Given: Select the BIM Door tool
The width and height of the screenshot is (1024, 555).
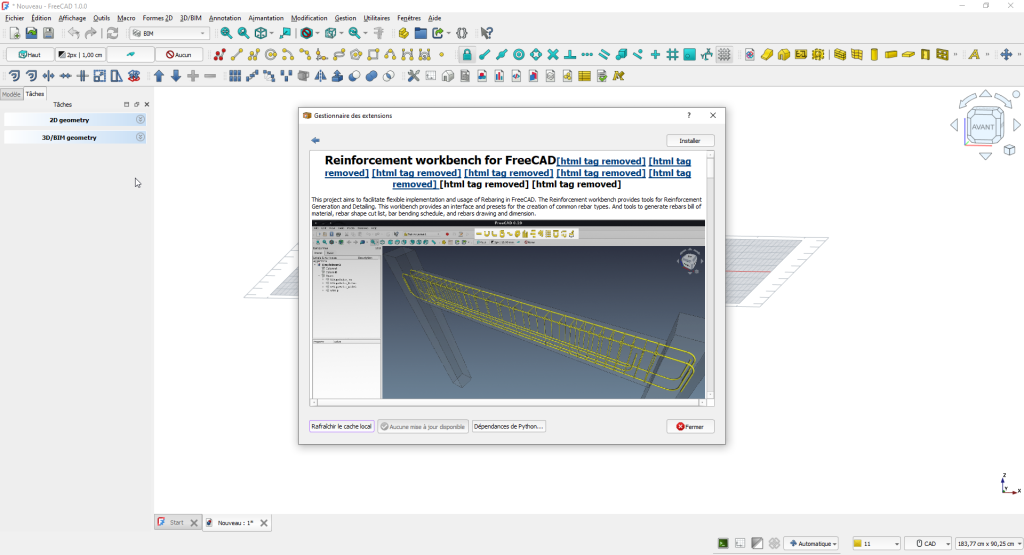Looking at the screenshot, I should click(925, 55).
